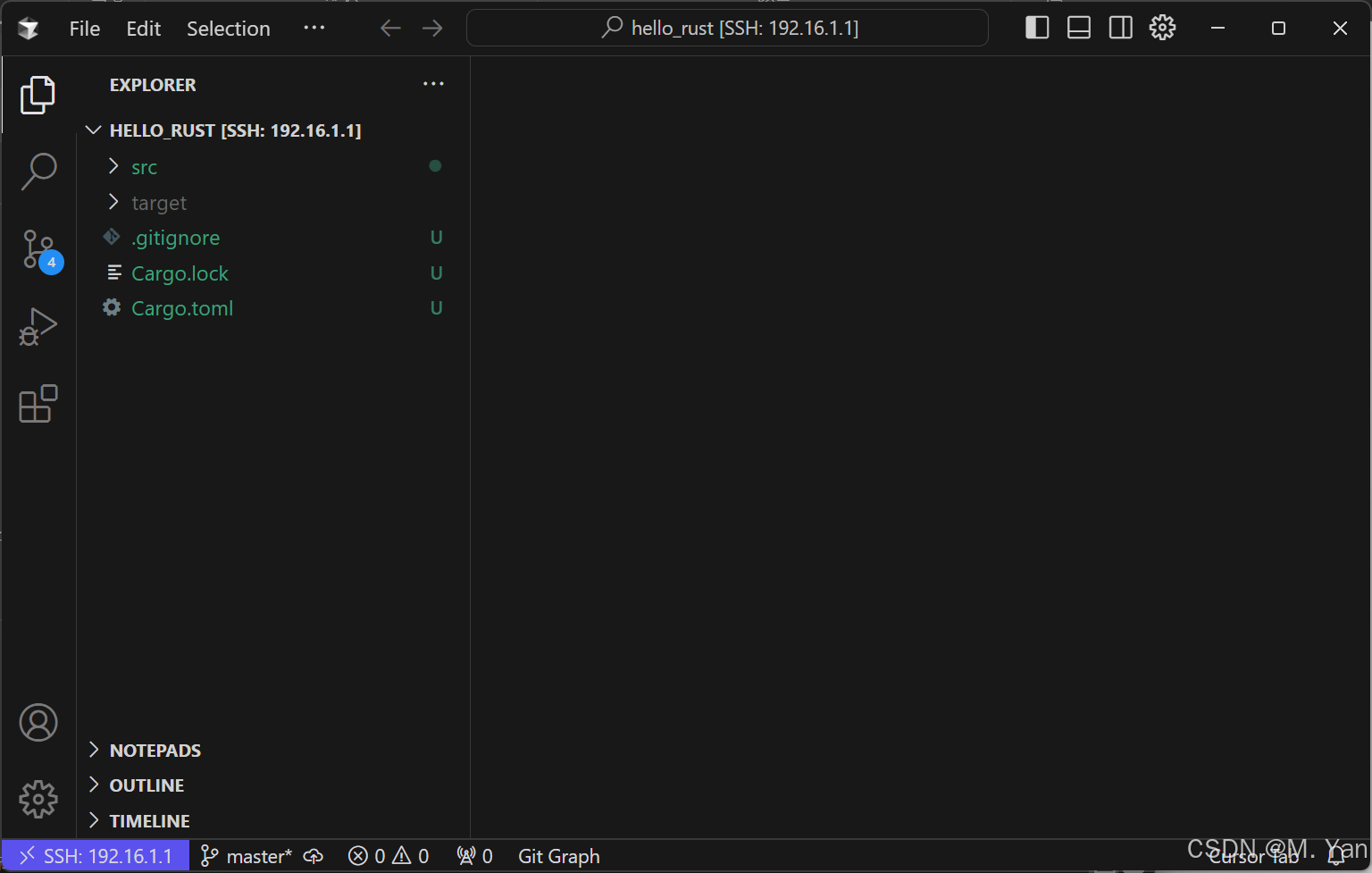
Task: Expand the target folder
Action: [158, 203]
